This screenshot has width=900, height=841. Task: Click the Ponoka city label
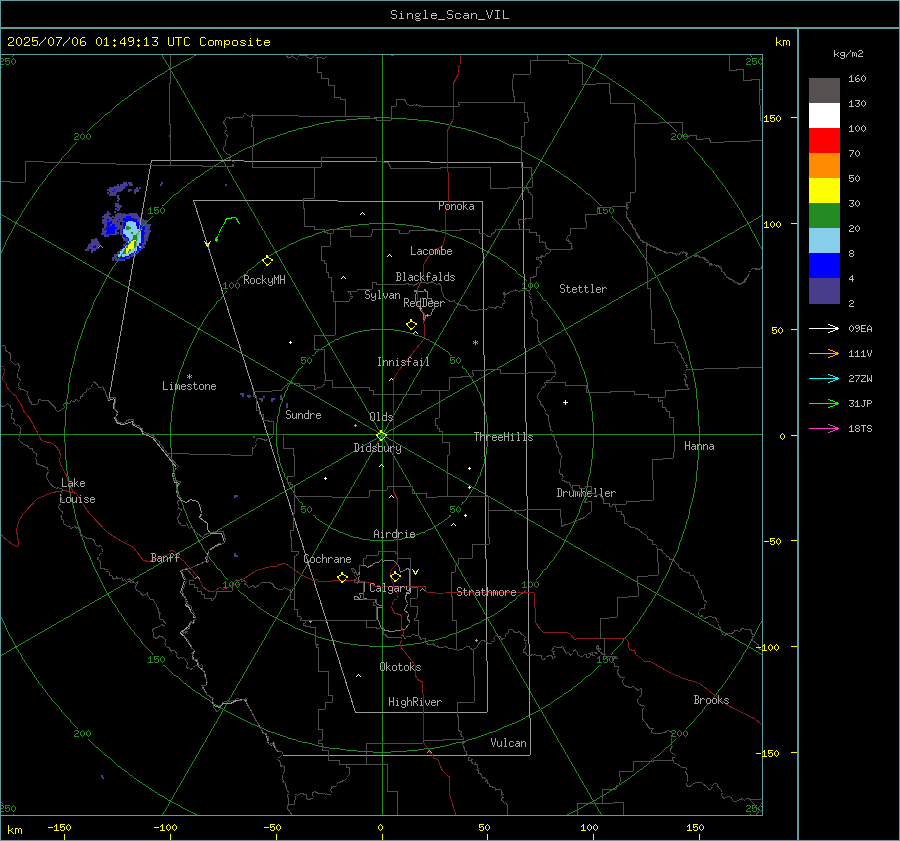click(x=456, y=206)
